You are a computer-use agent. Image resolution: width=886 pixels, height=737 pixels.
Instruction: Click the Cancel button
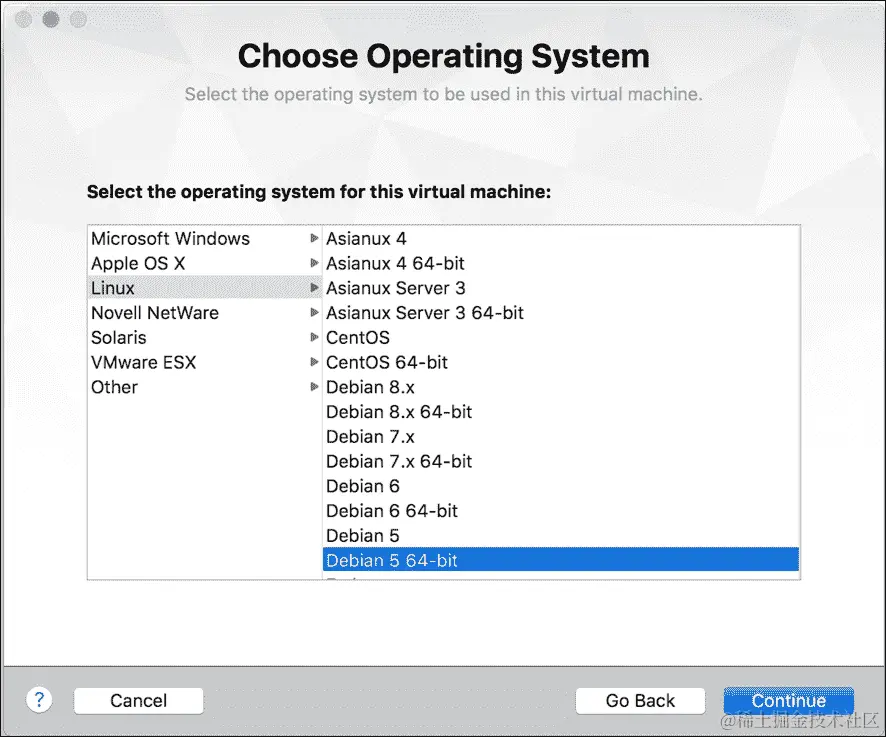tap(138, 701)
